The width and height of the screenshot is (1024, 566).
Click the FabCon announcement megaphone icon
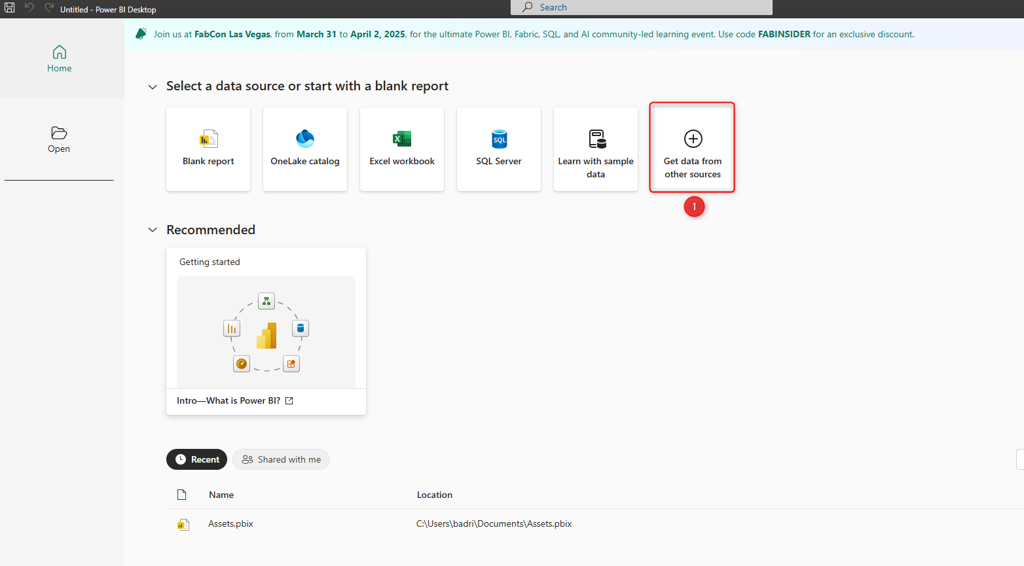pyautogui.click(x=140, y=34)
